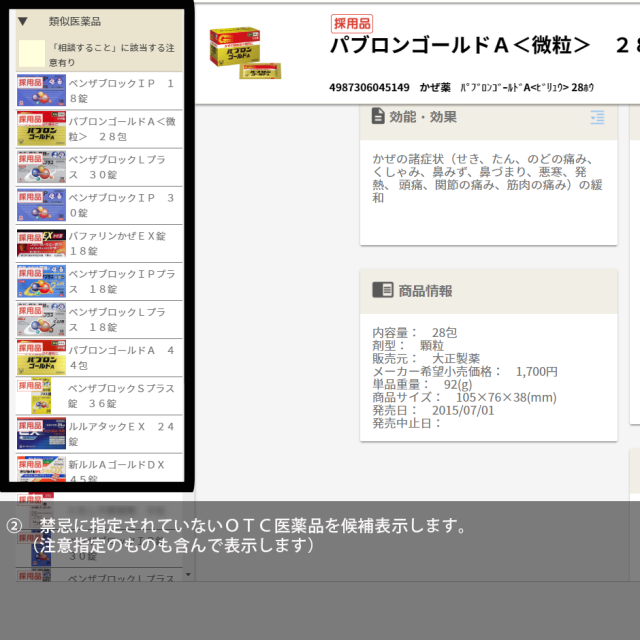This screenshot has width=640, height=640.
Task: Click the 採用品 badge in the header
Action: (x=352, y=23)
